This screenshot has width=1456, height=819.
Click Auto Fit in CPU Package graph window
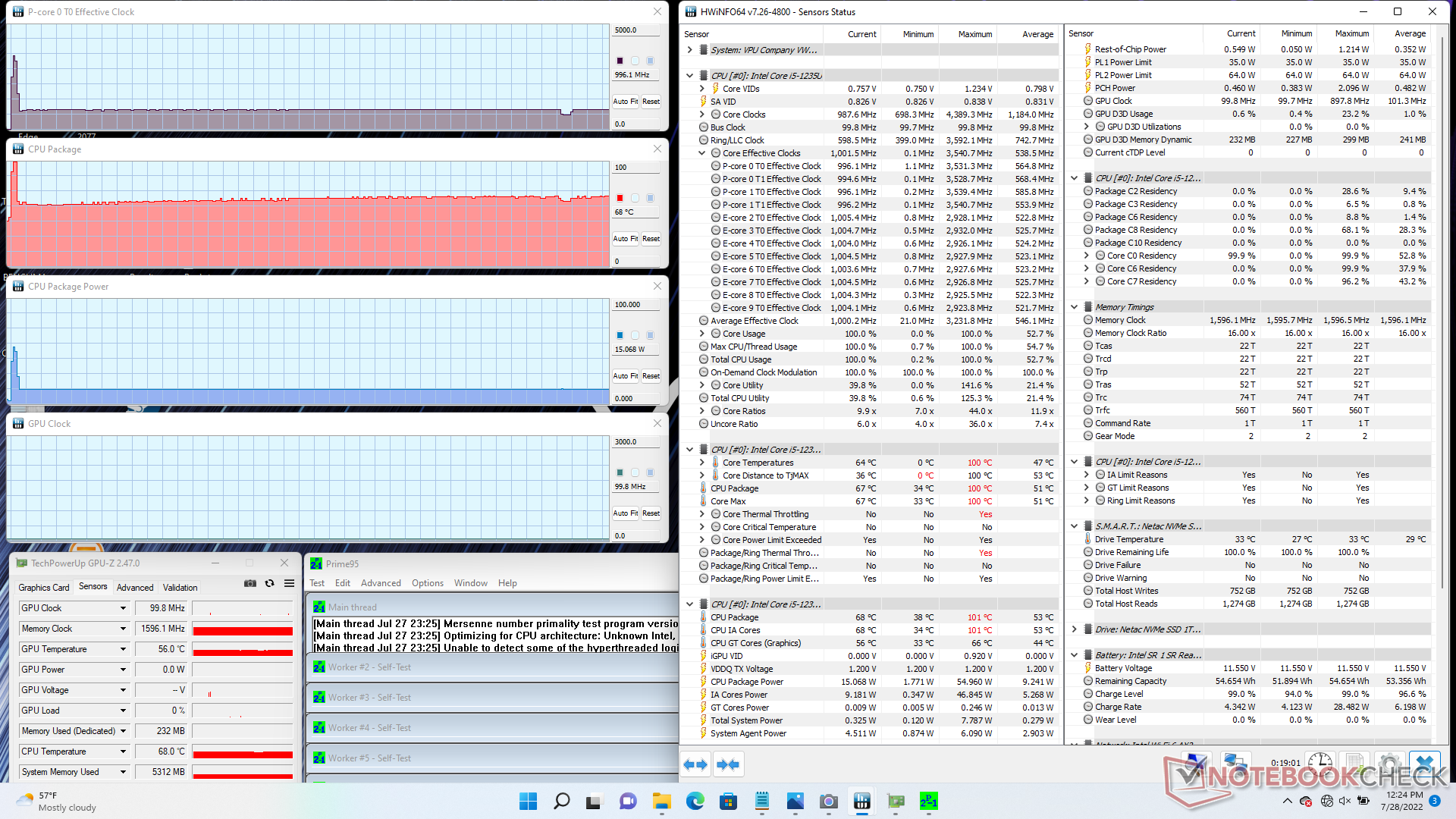(x=626, y=238)
